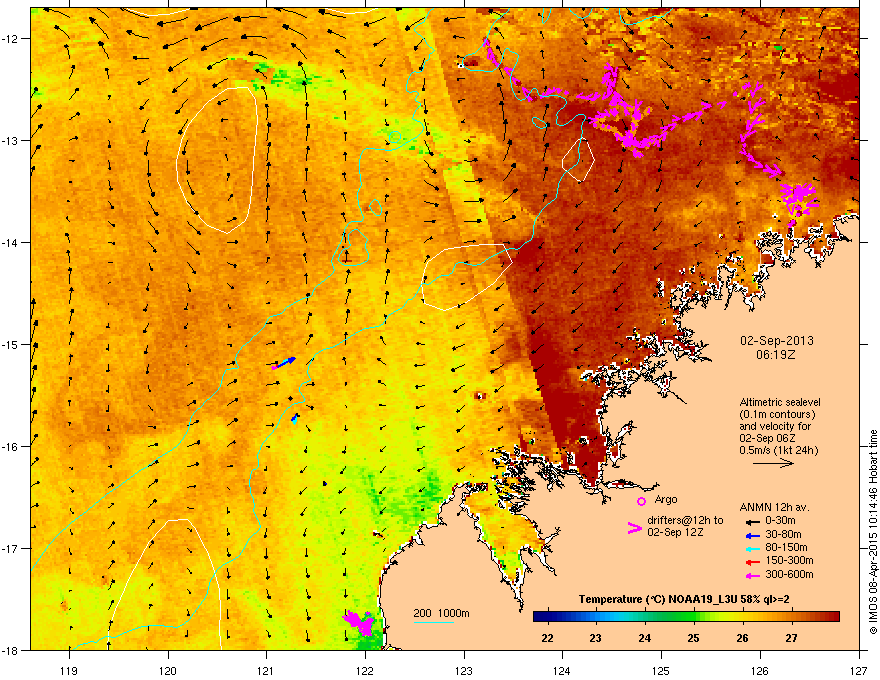Click the longitude axis label '125'

661,670
